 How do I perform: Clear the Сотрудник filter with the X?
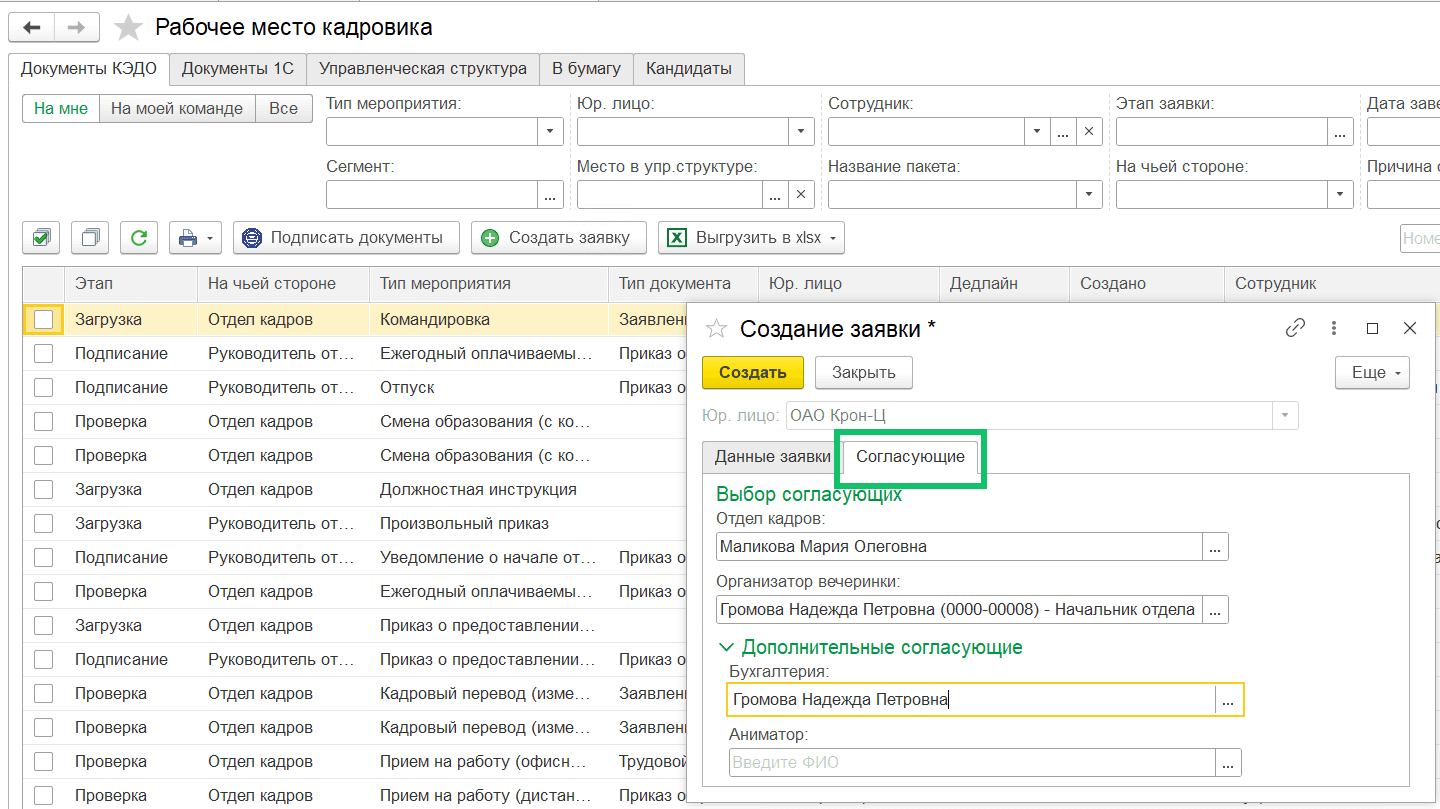[x=1089, y=131]
